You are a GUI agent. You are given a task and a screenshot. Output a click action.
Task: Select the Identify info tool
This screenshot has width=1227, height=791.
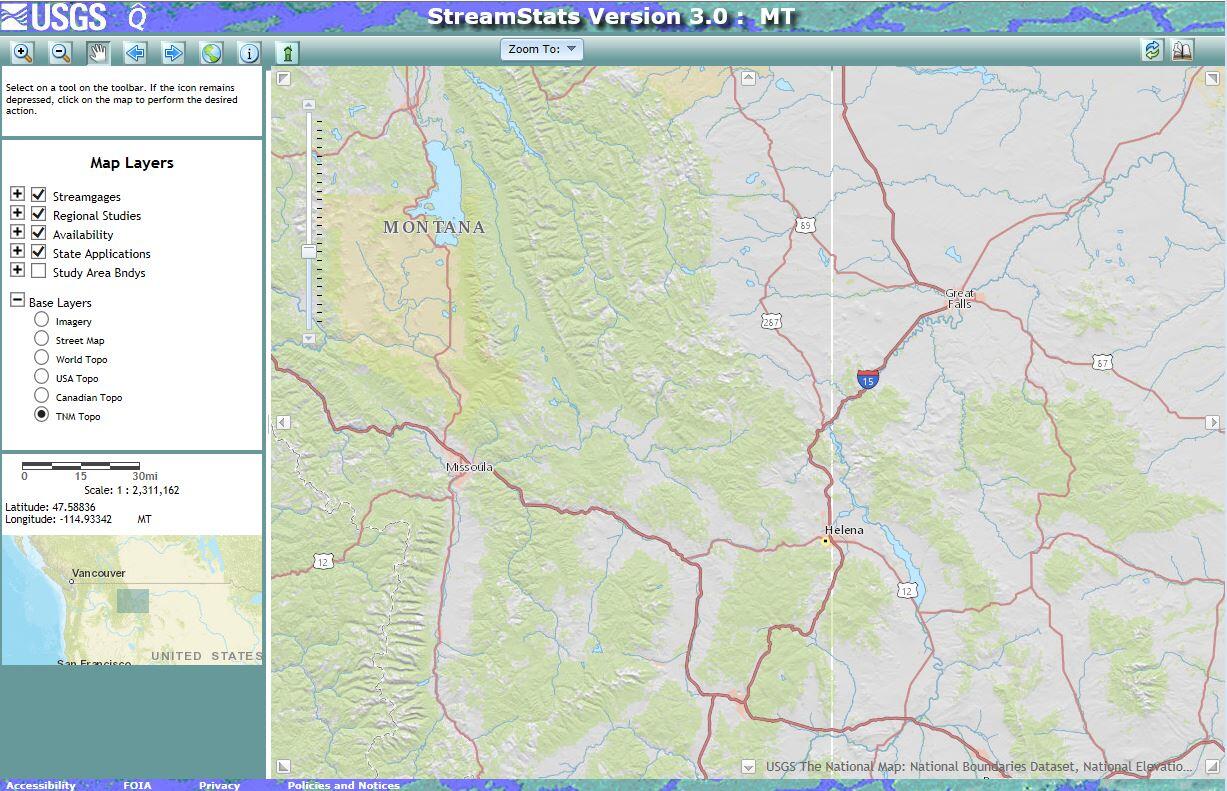[x=249, y=52]
